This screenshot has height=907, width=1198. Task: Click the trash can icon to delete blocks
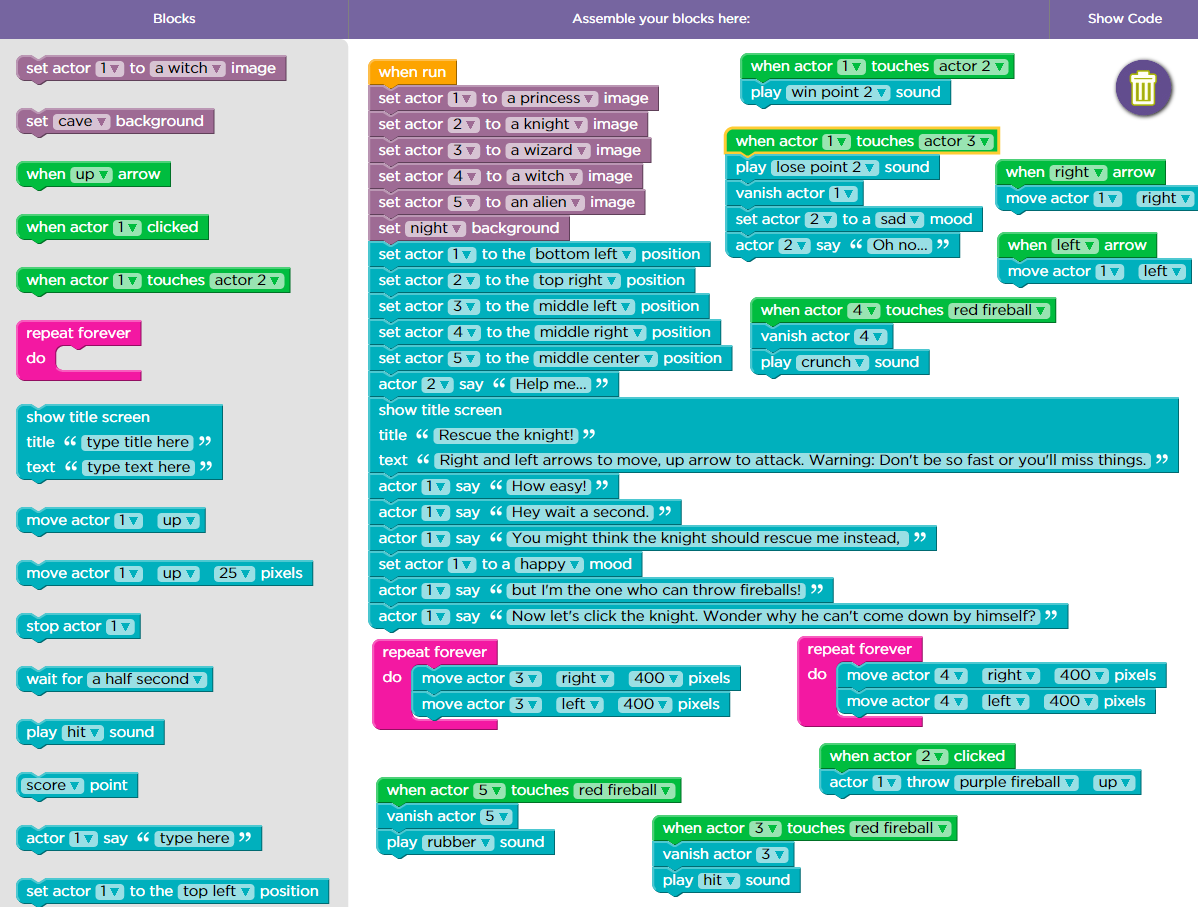pos(1143,89)
